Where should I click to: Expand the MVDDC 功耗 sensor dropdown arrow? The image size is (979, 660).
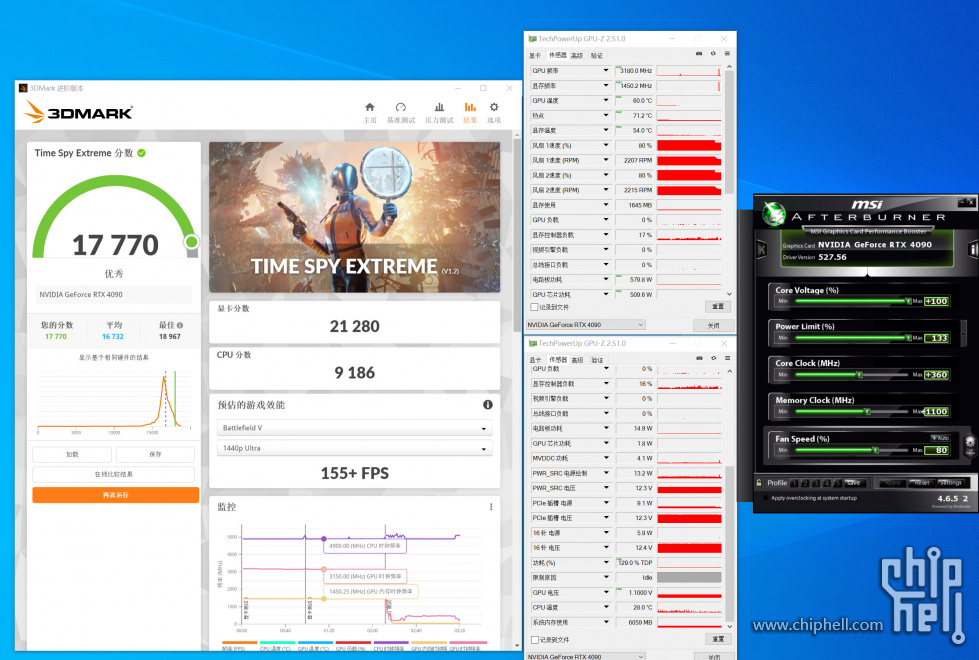(606, 458)
